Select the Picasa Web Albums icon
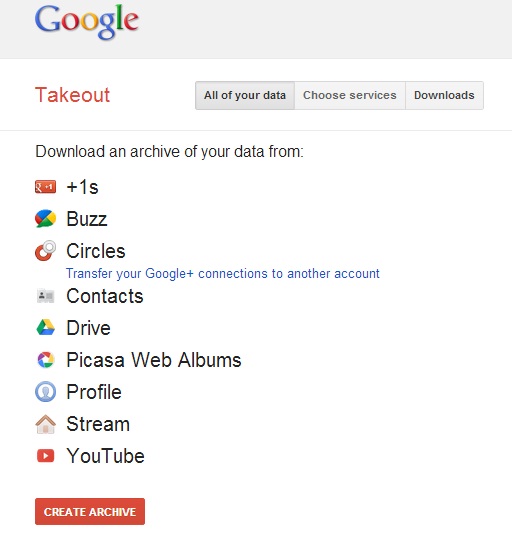The image size is (512, 543). click(45, 360)
